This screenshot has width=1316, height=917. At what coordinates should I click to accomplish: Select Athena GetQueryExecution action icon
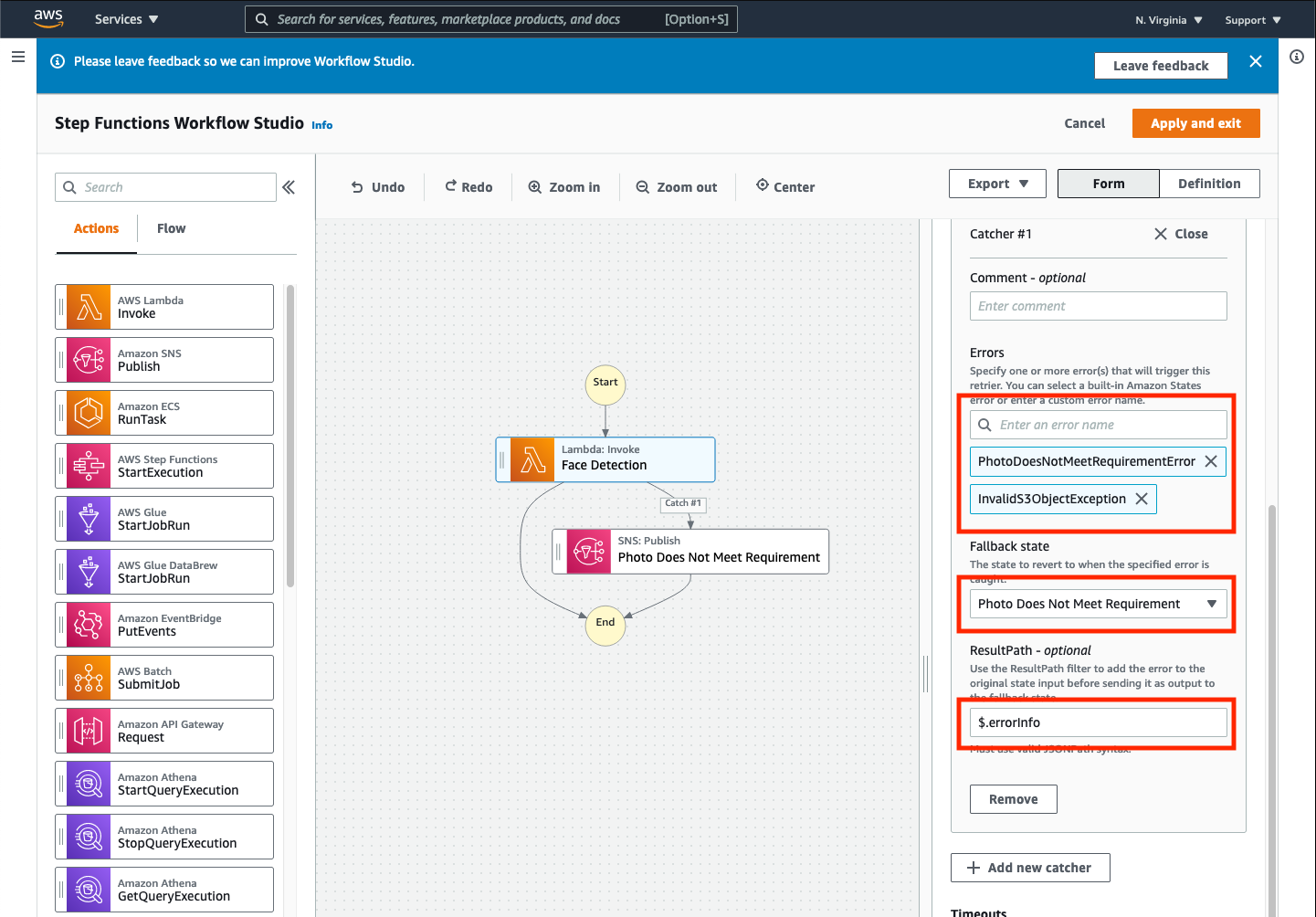(89, 890)
